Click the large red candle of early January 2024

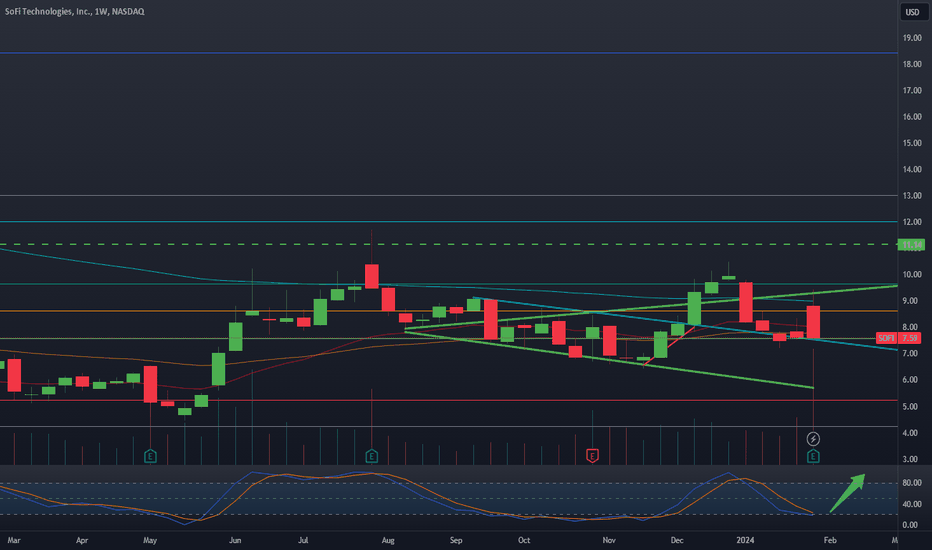point(745,302)
